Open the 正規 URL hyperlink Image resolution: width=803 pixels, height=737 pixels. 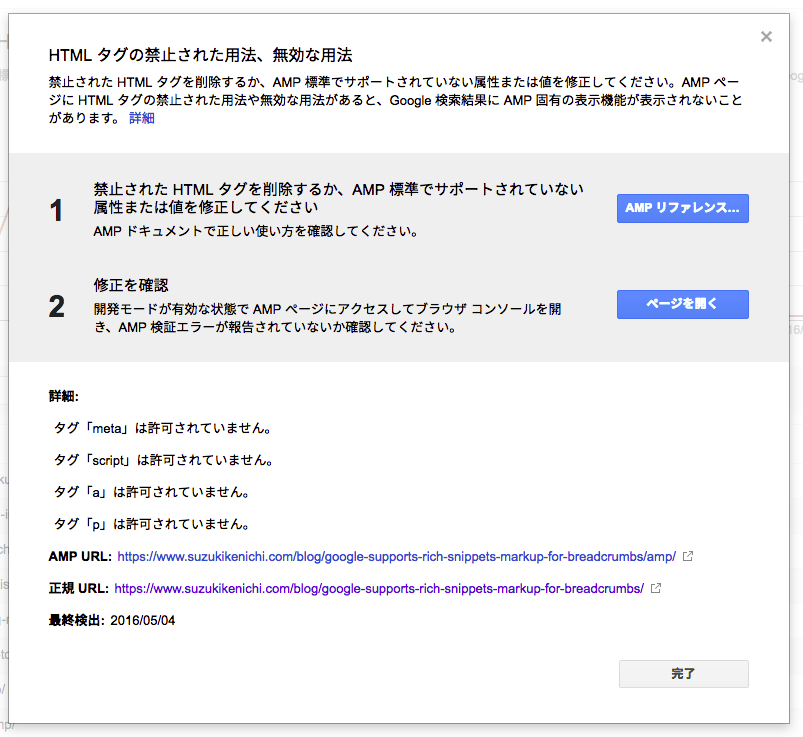379,588
